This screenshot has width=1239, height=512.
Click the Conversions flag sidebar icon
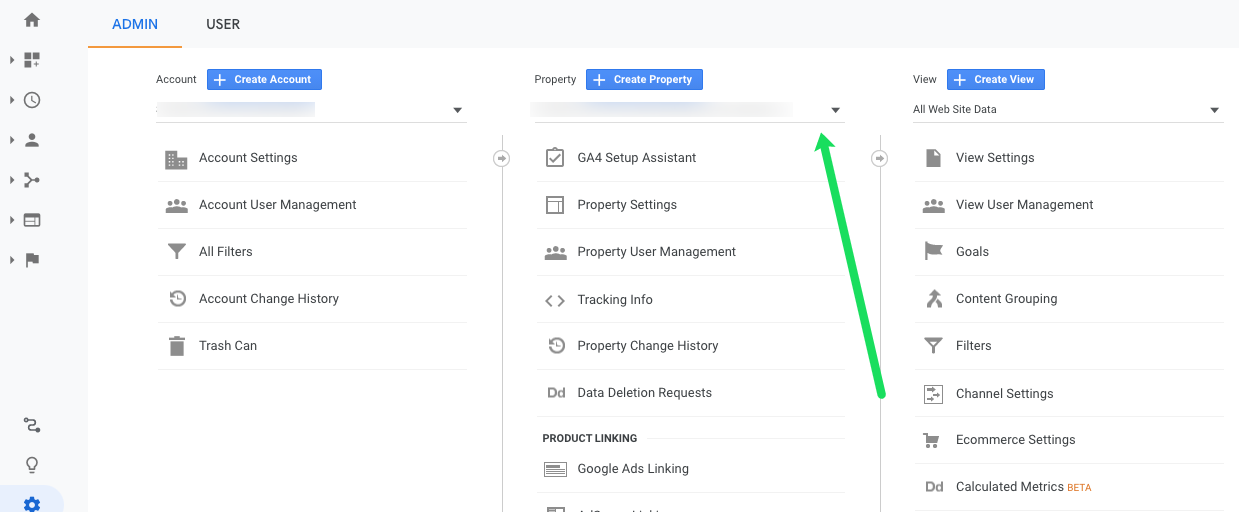(x=32, y=260)
